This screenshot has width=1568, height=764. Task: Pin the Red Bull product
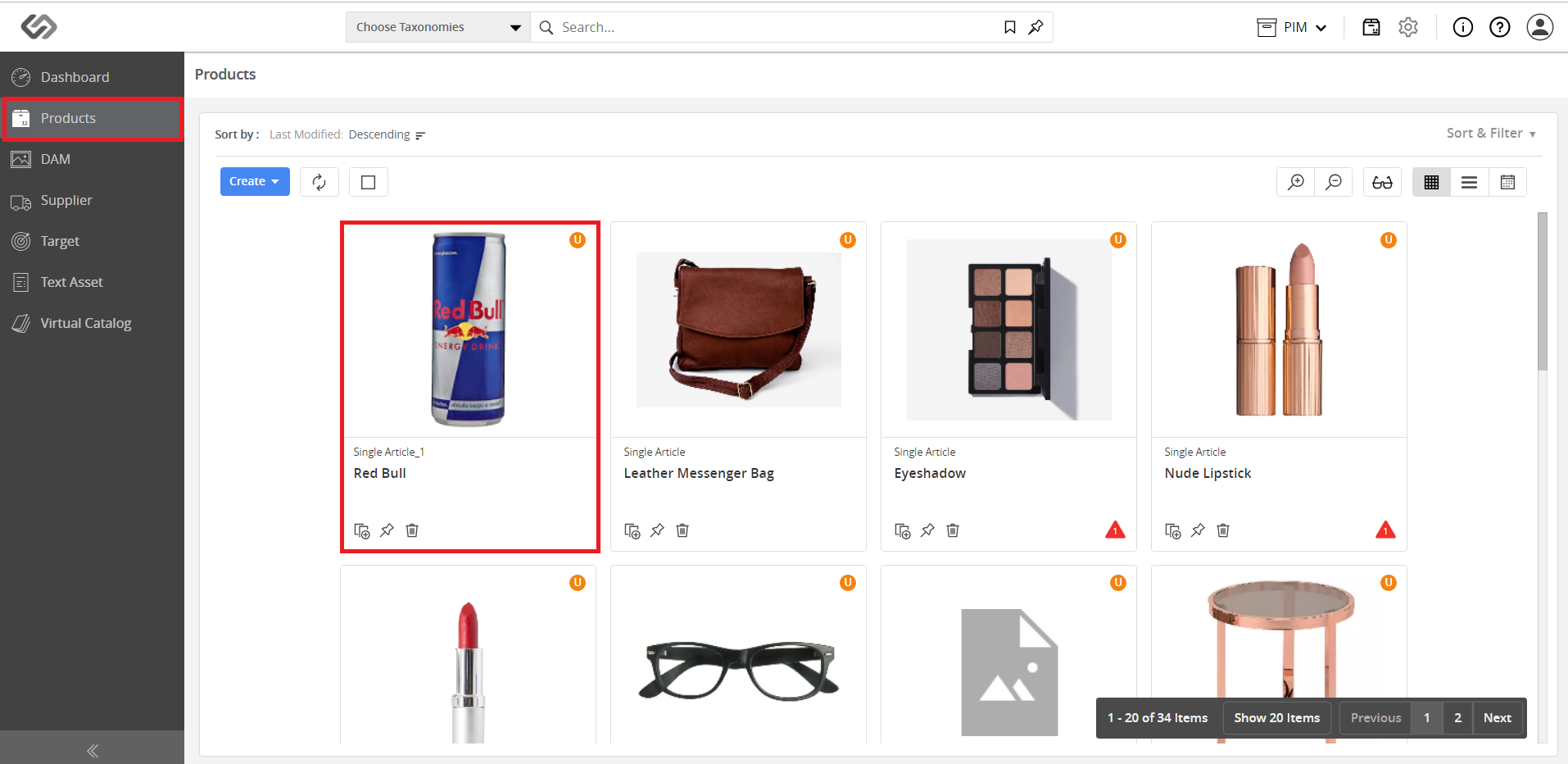point(387,530)
